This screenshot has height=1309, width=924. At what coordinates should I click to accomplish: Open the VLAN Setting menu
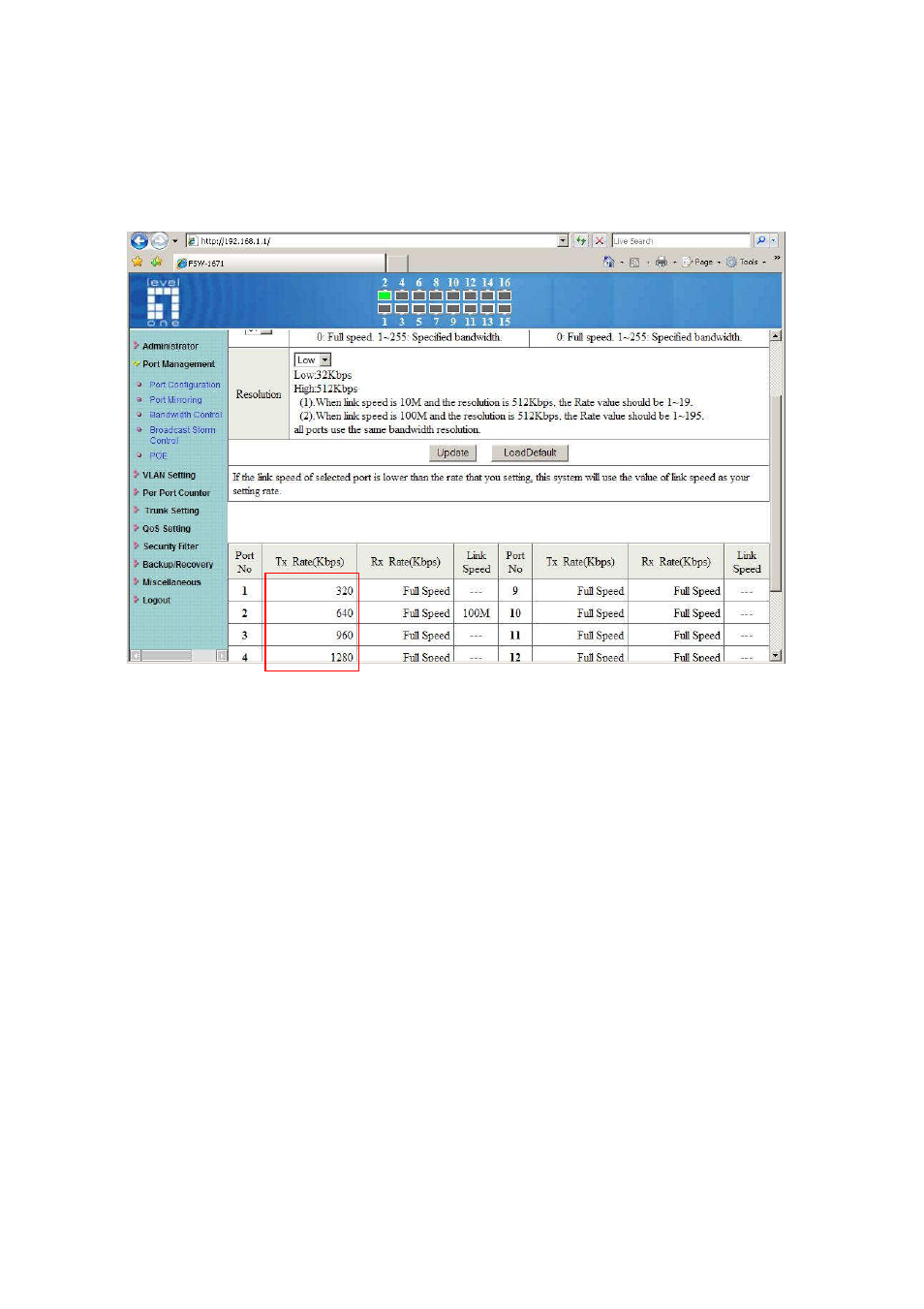[x=169, y=476]
